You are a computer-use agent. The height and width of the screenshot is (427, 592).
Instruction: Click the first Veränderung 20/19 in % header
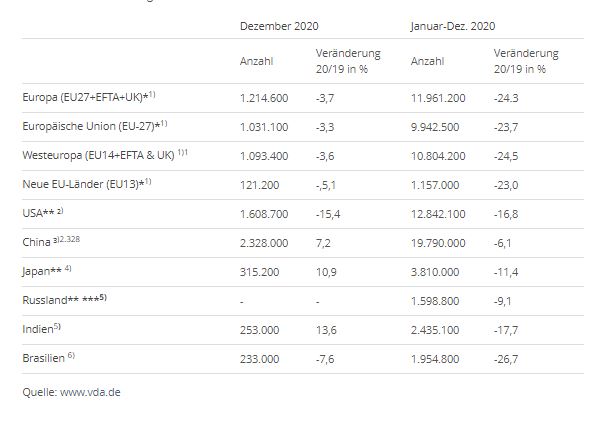(x=348, y=61)
